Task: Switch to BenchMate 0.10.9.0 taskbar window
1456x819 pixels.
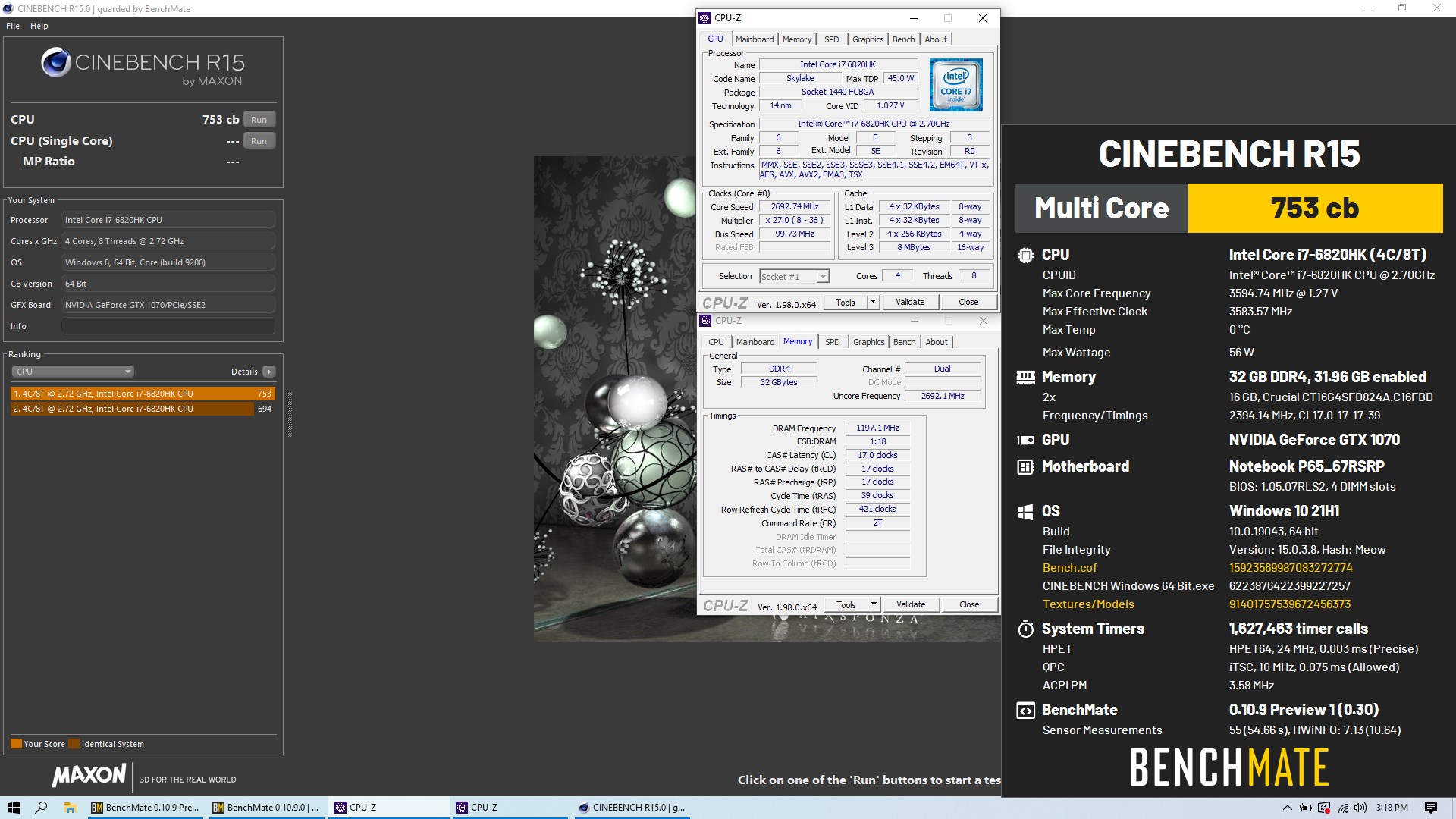Action: coord(266,808)
